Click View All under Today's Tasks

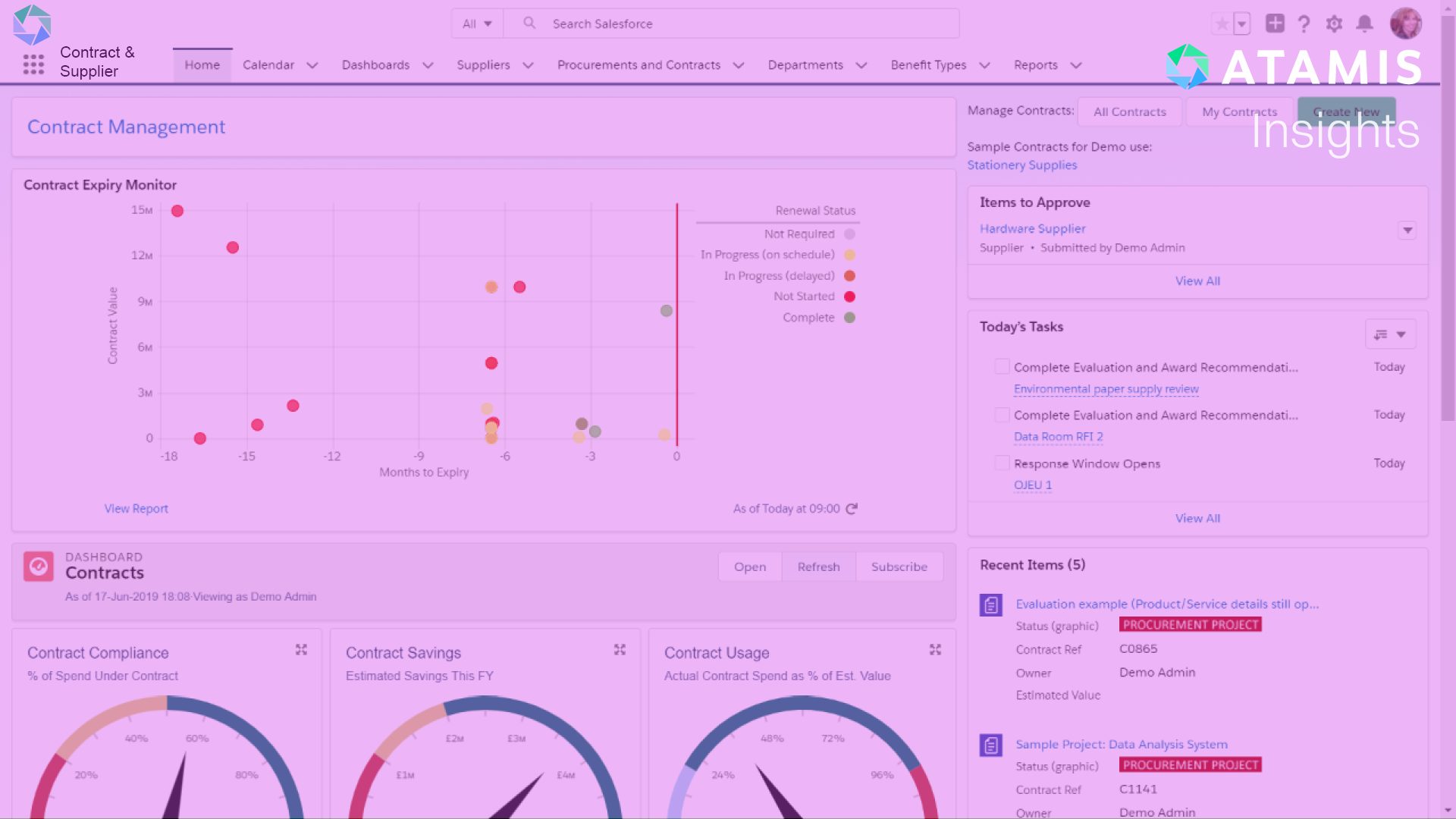pos(1197,519)
